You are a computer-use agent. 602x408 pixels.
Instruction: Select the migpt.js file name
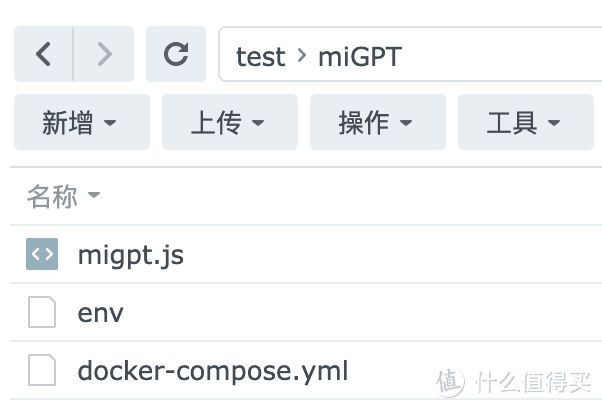[131, 256]
